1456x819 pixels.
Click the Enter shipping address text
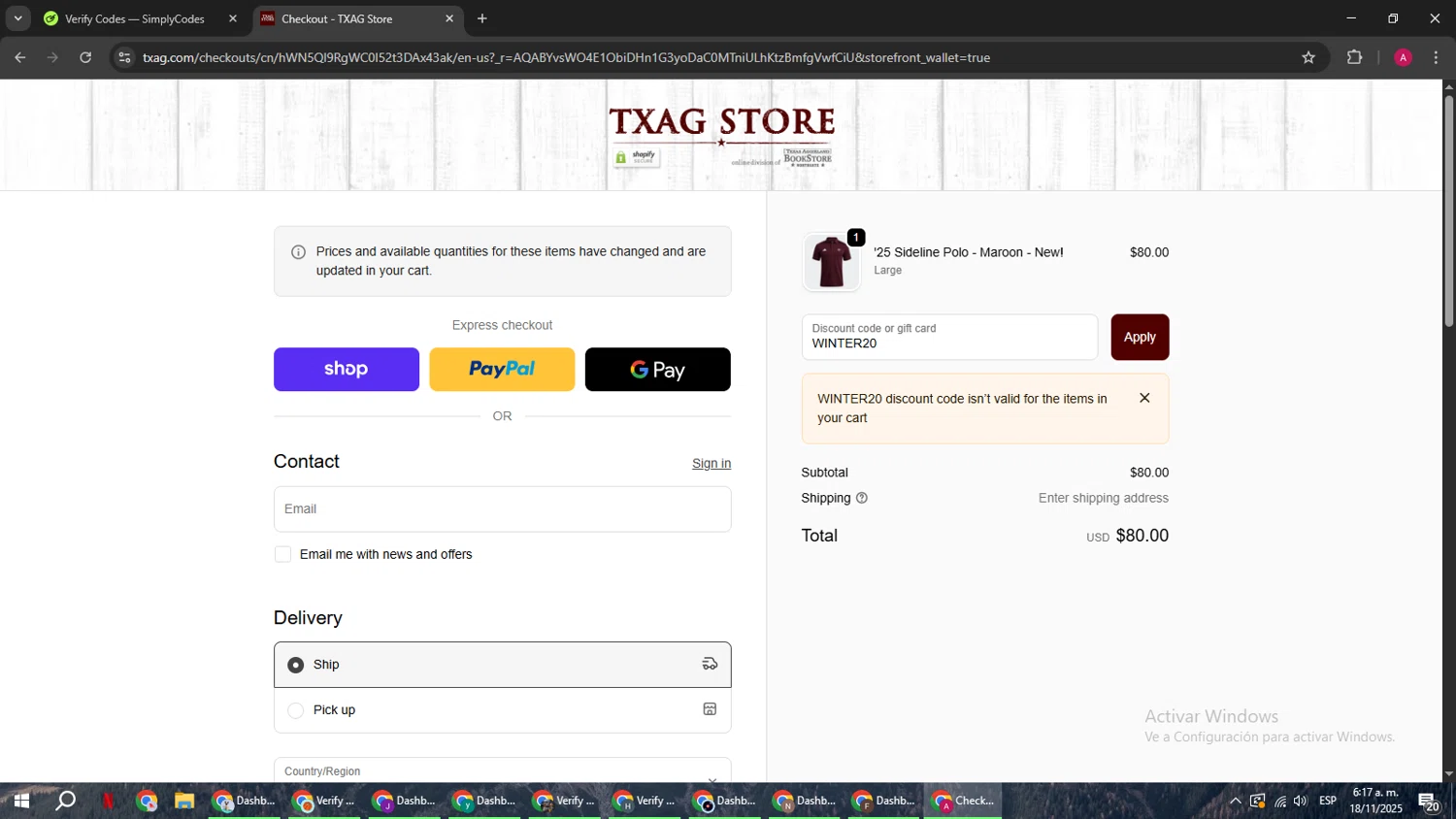[1104, 498]
